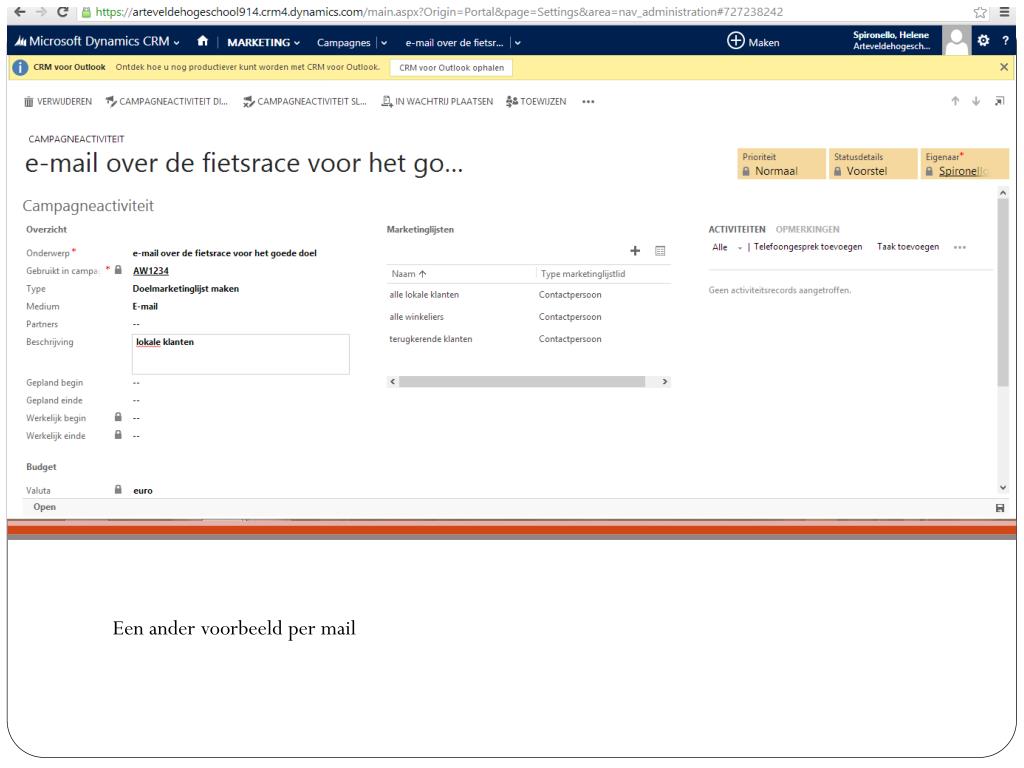Expand the Campagnes chevron menu
Viewport: 1024px width, 768px height.
point(382,42)
